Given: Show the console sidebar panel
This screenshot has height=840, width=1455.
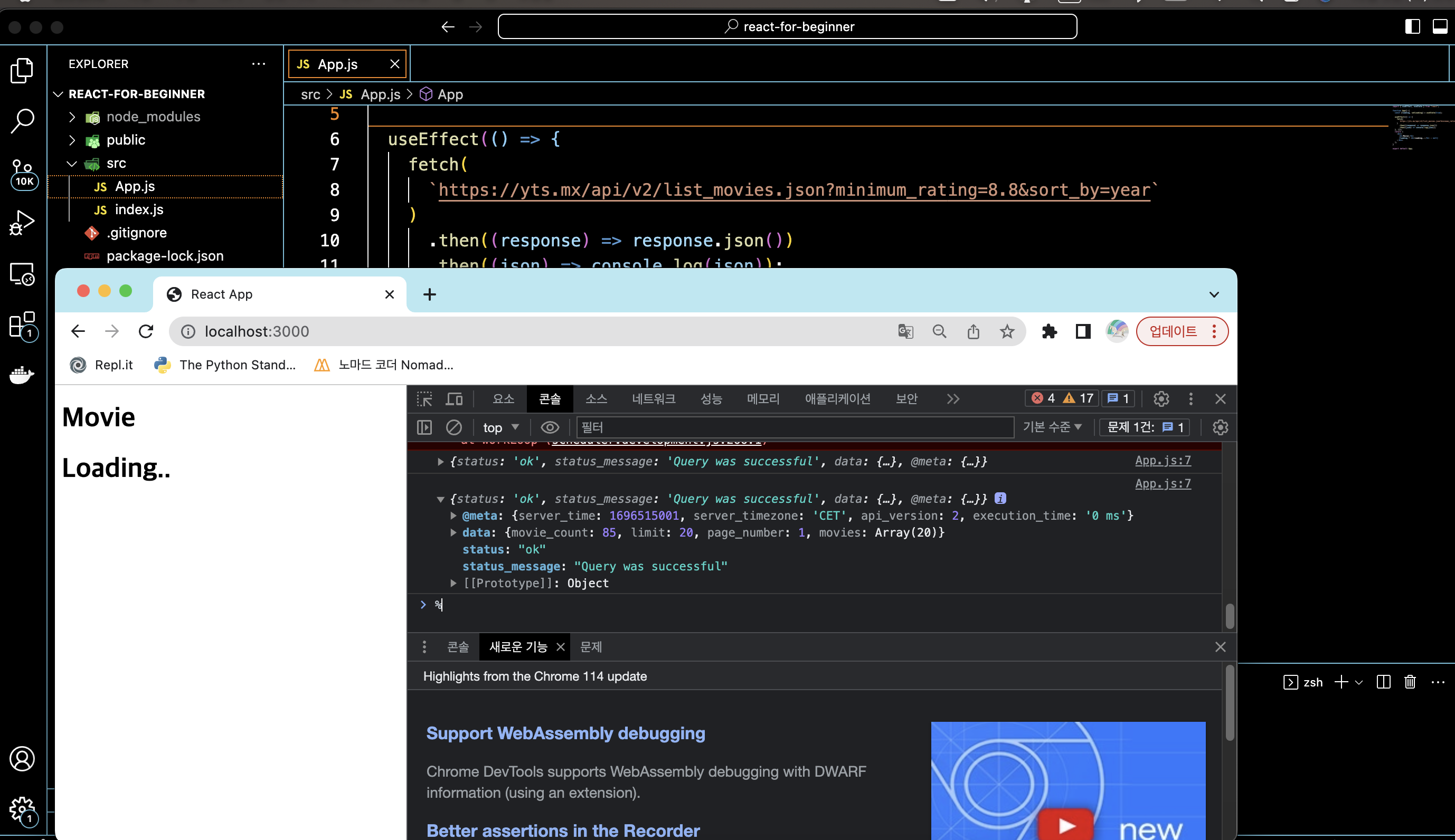Looking at the screenshot, I should coord(424,427).
